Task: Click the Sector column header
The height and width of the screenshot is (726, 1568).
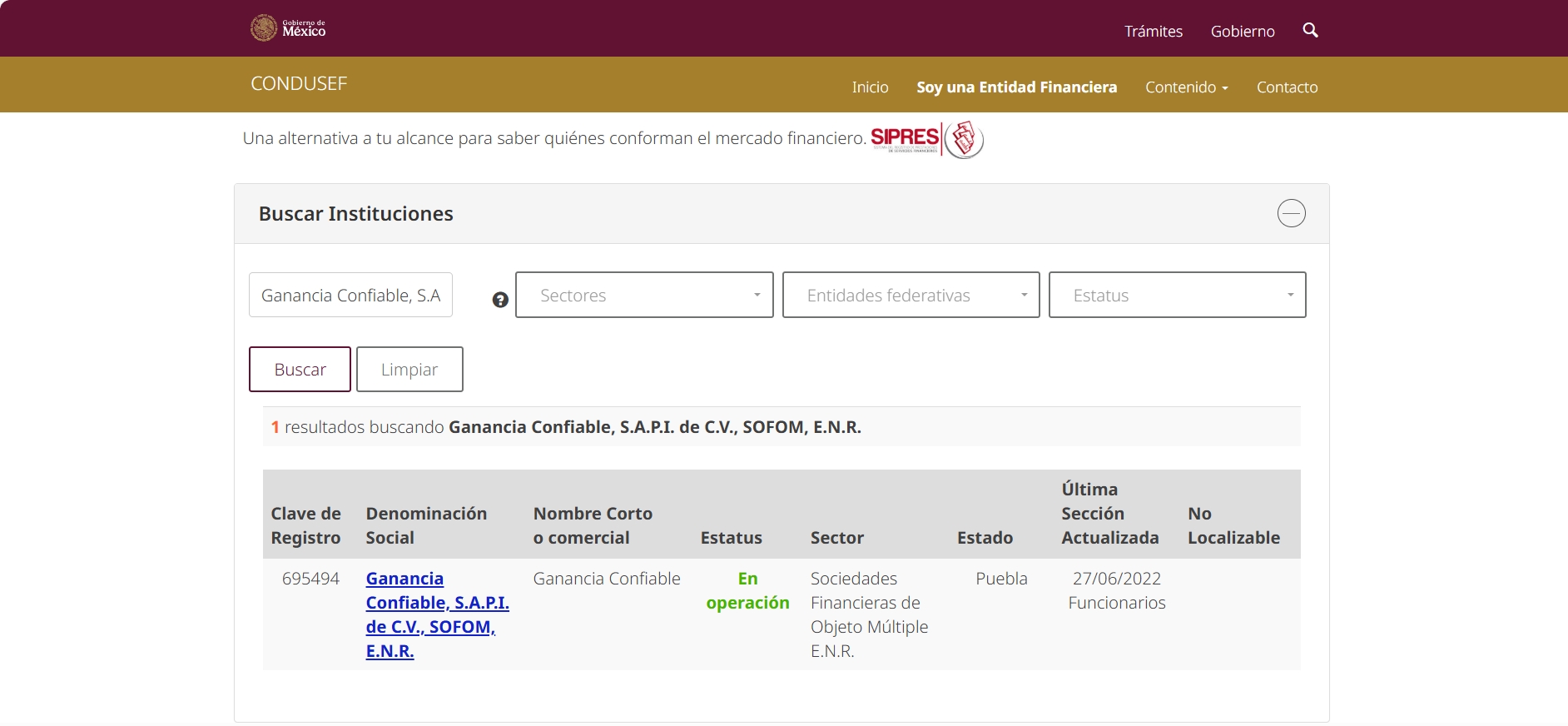Action: click(837, 538)
